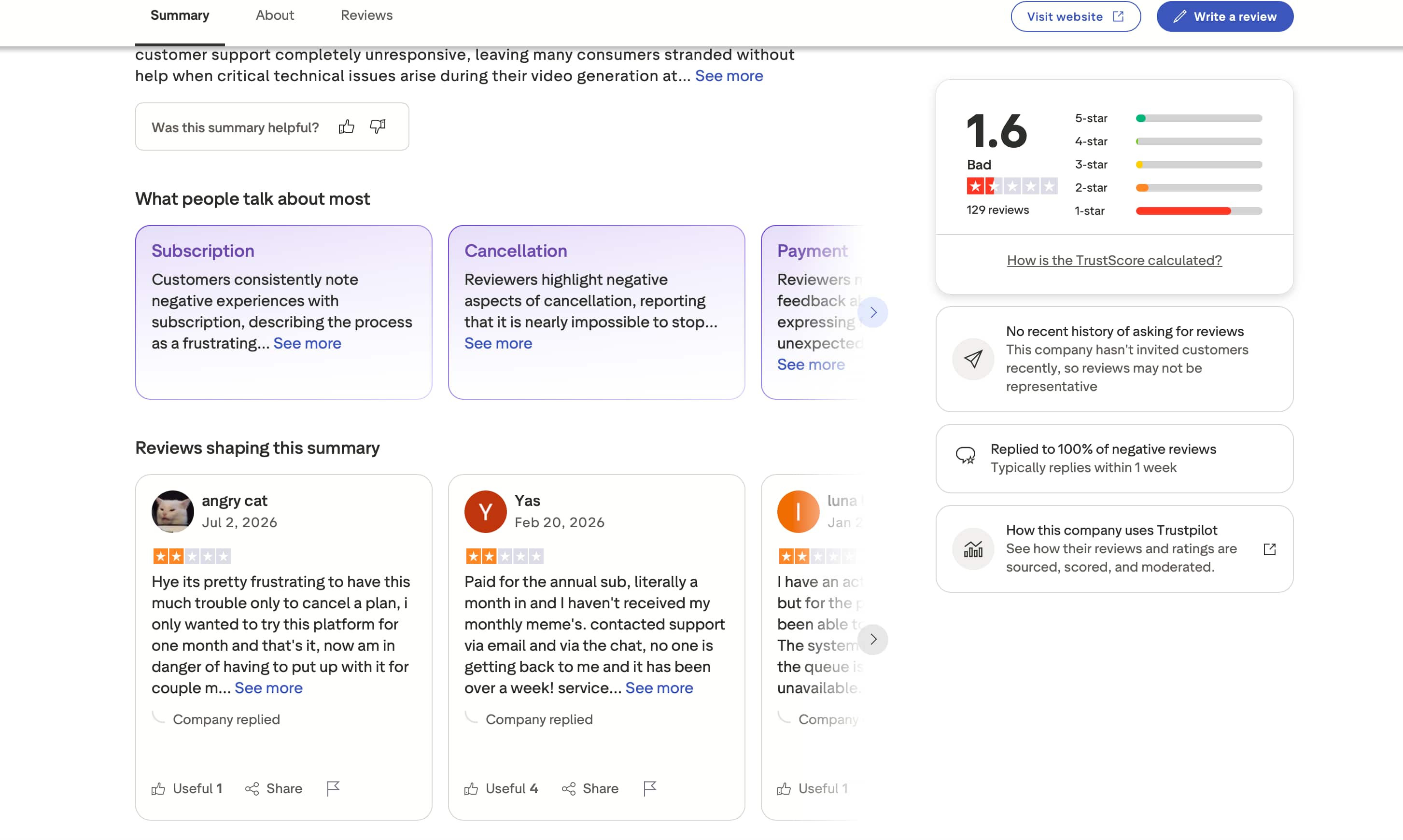This screenshot has height=840, width=1403.
Task: Mark the luna review as Useful
Action: click(812, 788)
